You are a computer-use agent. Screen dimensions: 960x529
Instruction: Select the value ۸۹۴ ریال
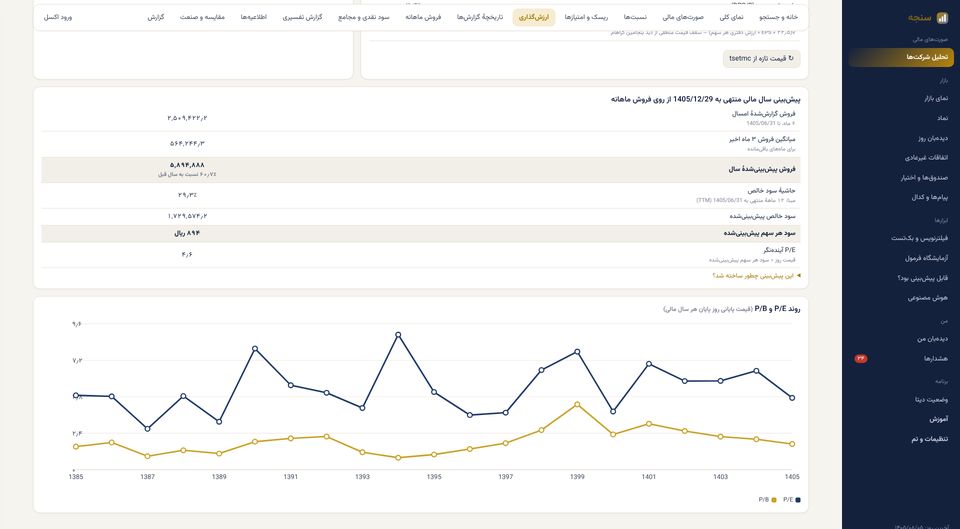tap(187, 233)
